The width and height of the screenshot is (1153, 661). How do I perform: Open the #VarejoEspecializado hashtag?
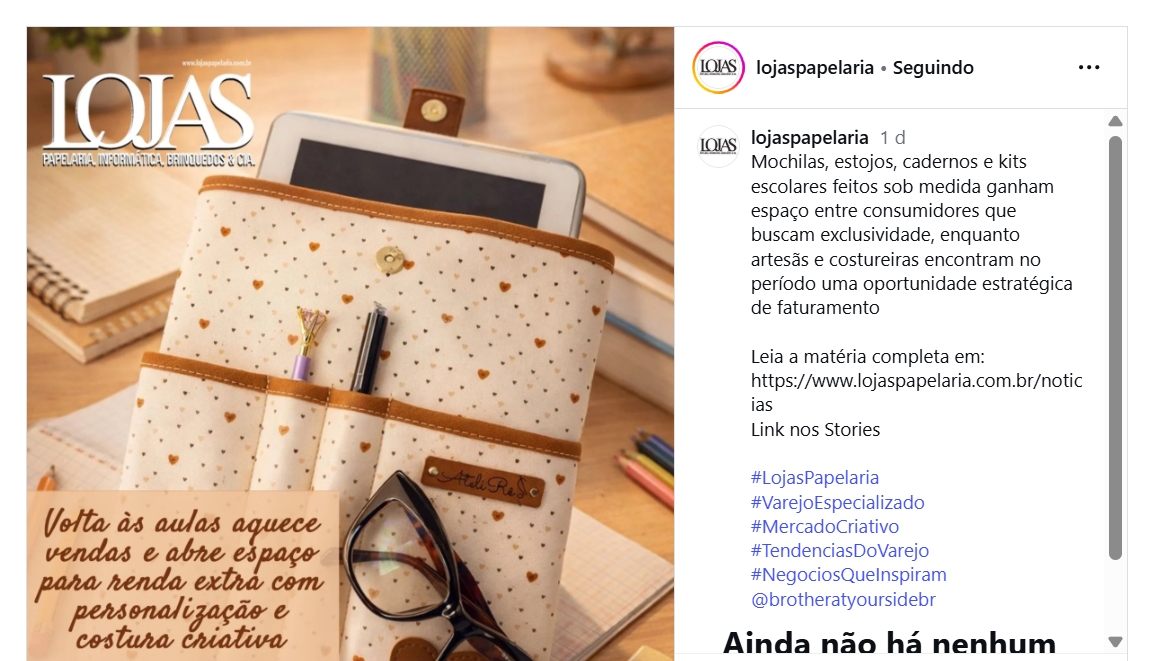coord(838,503)
